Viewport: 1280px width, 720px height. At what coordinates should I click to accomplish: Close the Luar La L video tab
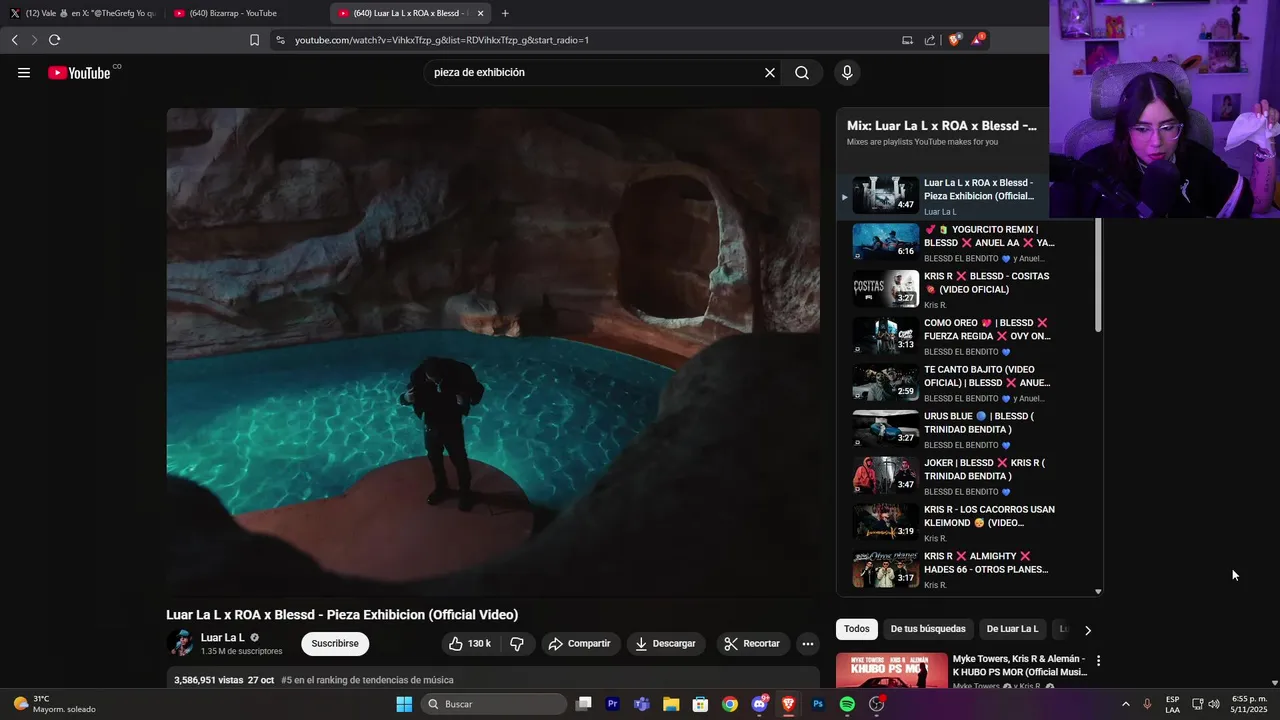pyautogui.click(x=480, y=13)
